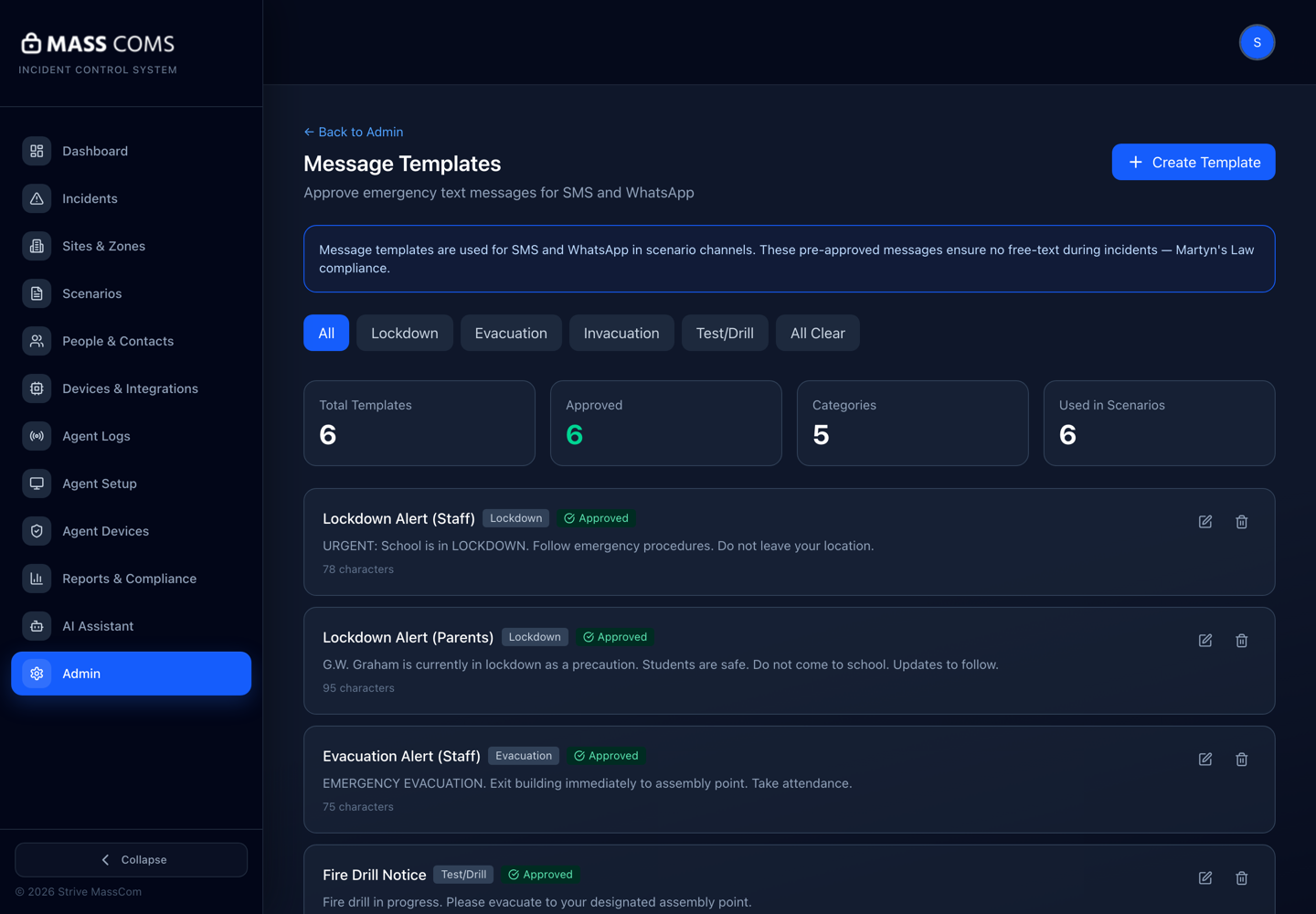Click Approved badge on Lockdown Alert (Staff)
The height and width of the screenshot is (914, 1316).
[x=596, y=518]
